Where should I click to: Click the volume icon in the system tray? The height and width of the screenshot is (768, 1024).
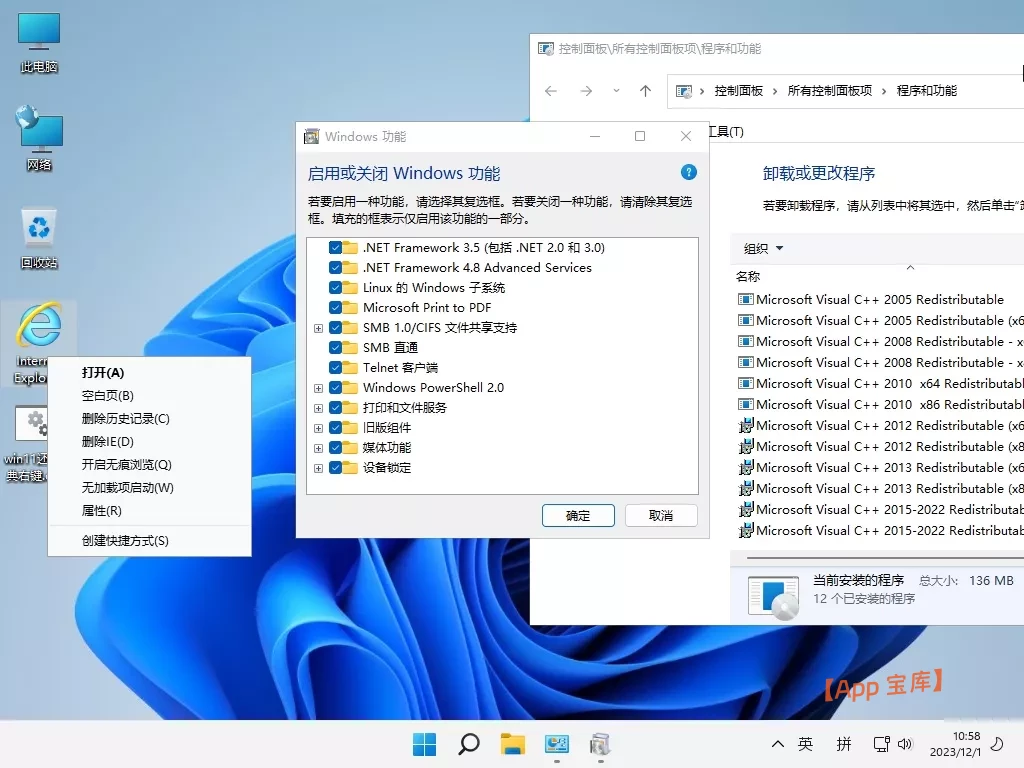pyautogui.click(x=906, y=744)
